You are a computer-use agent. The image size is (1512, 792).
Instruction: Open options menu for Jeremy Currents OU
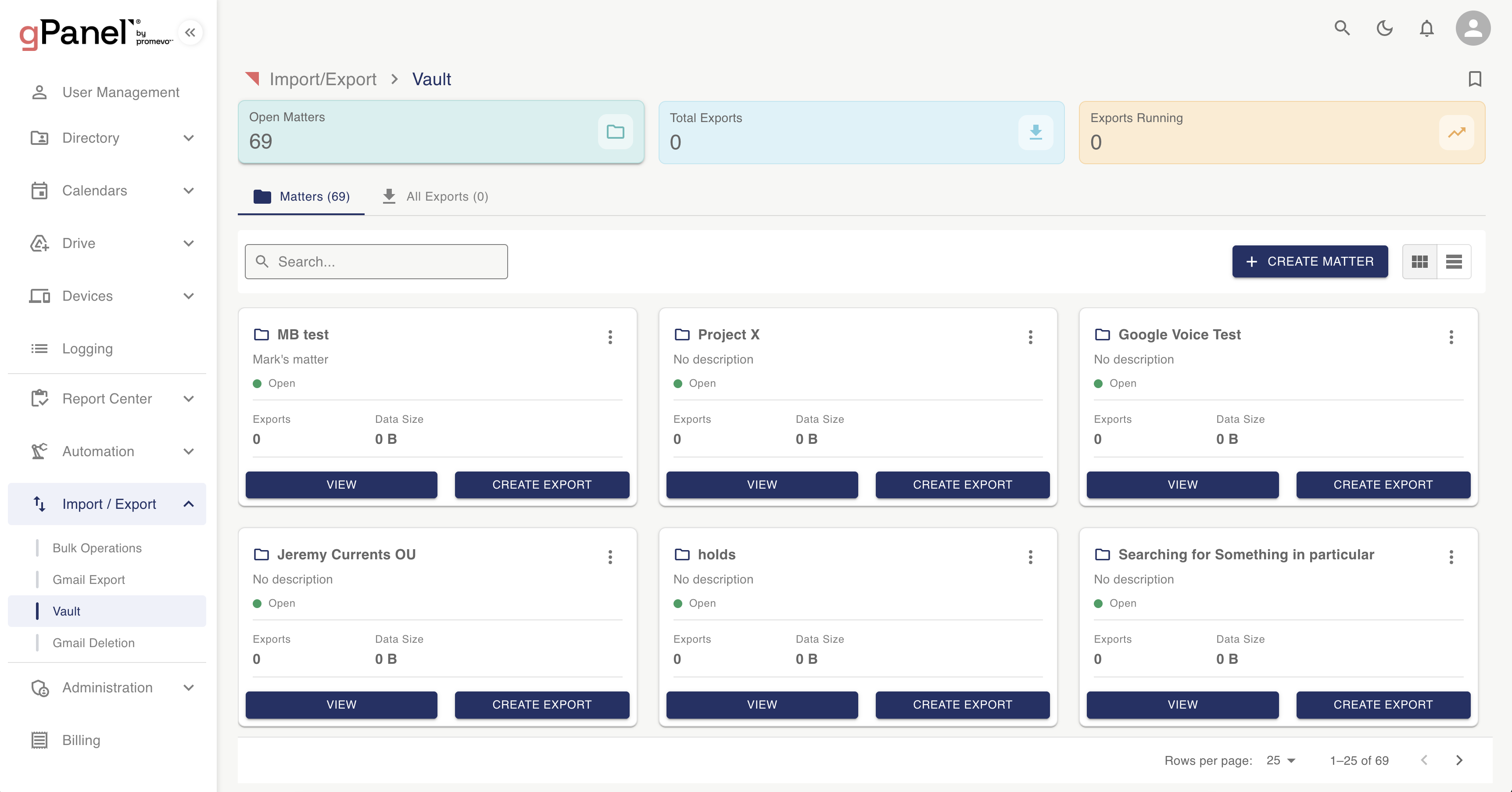610,557
